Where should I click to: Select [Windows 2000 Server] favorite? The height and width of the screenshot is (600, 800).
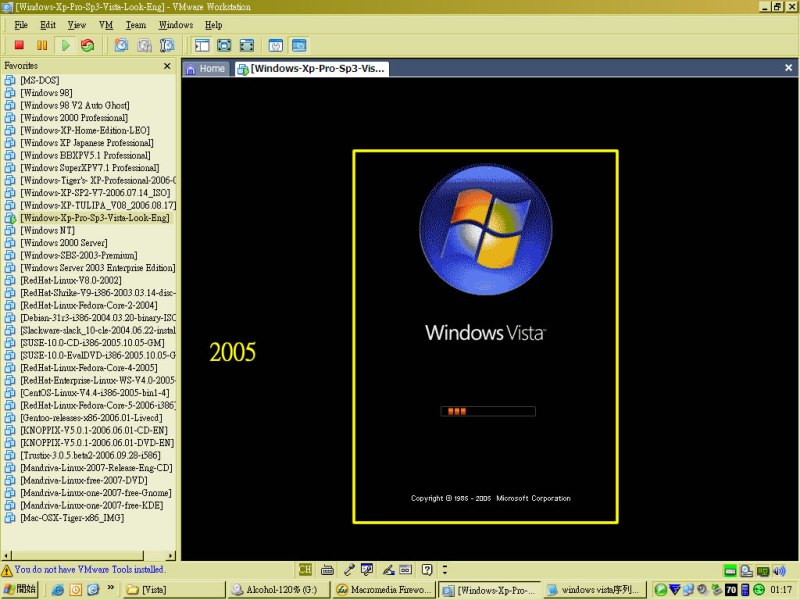click(64, 243)
